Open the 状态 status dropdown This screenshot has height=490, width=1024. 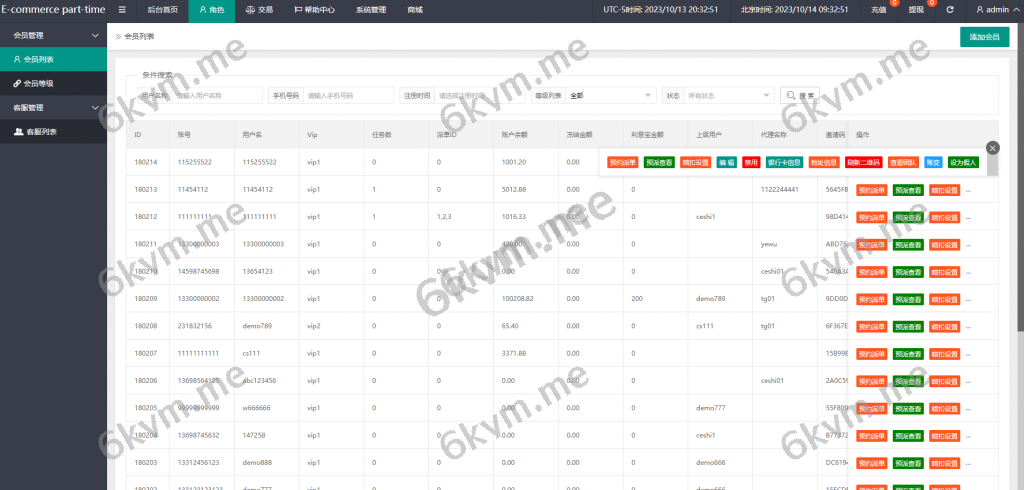click(x=729, y=95)
